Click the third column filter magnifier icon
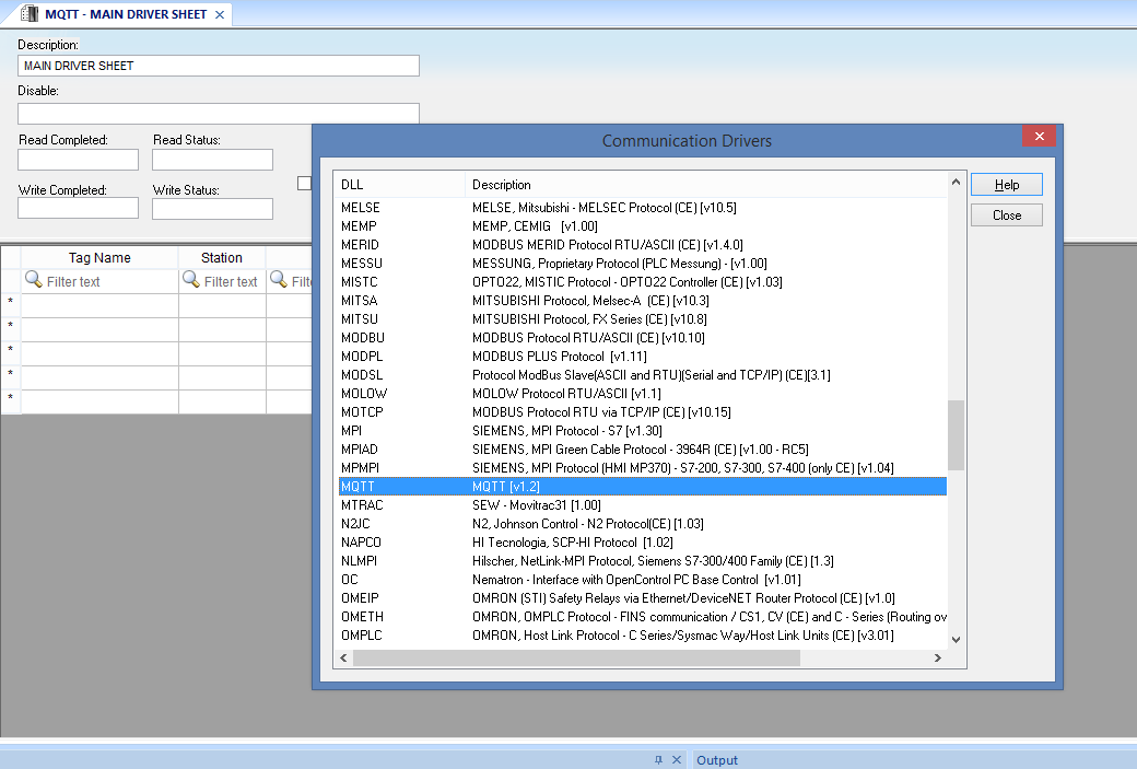The width and height of the screenshot is (1137, 769). click(278, 280)
